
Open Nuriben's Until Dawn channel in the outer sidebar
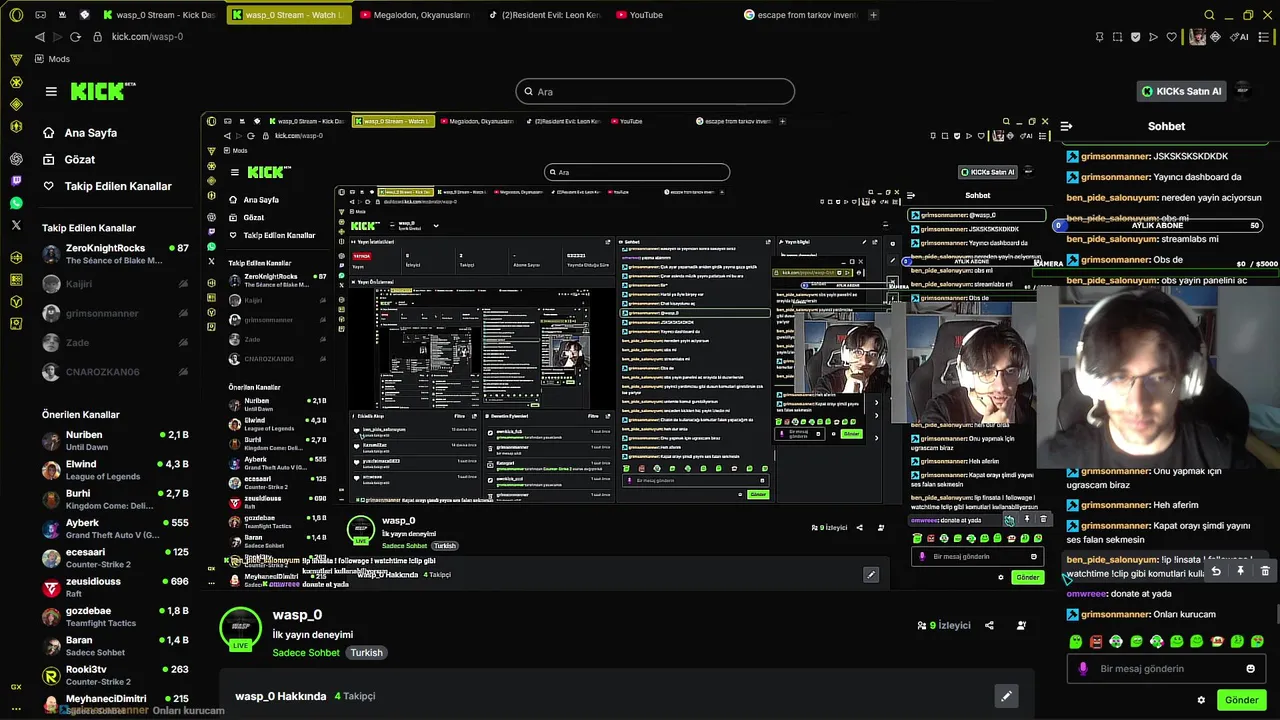115,441
